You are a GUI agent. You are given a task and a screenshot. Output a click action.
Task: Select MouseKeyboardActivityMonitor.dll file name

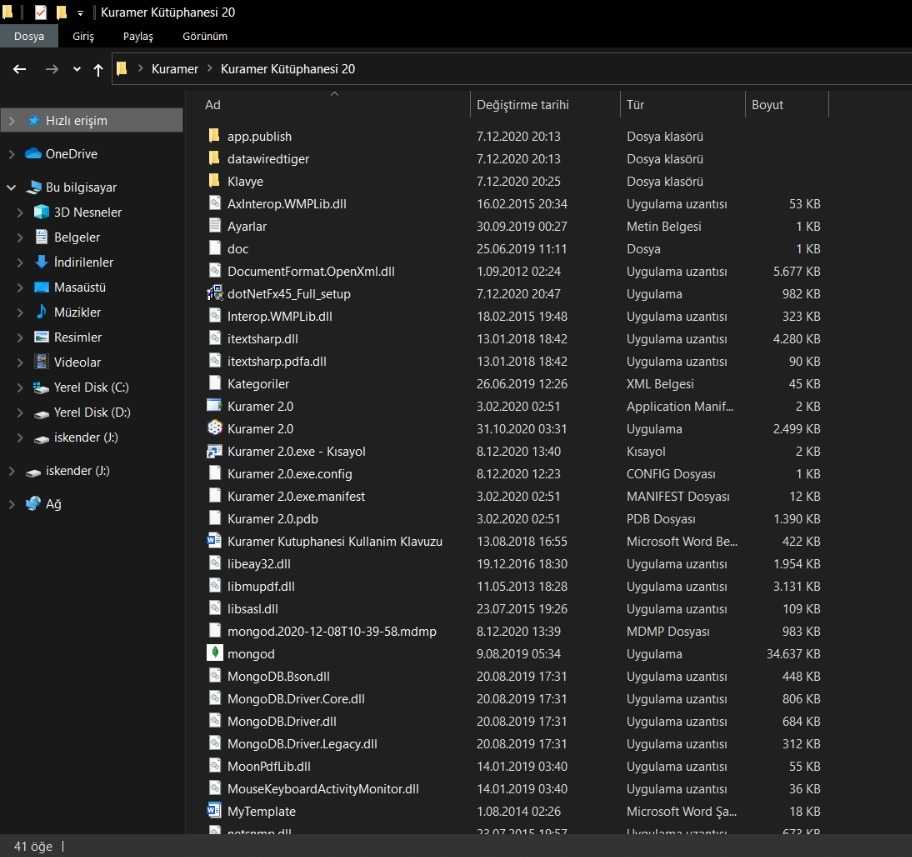[x=323, y=789]
